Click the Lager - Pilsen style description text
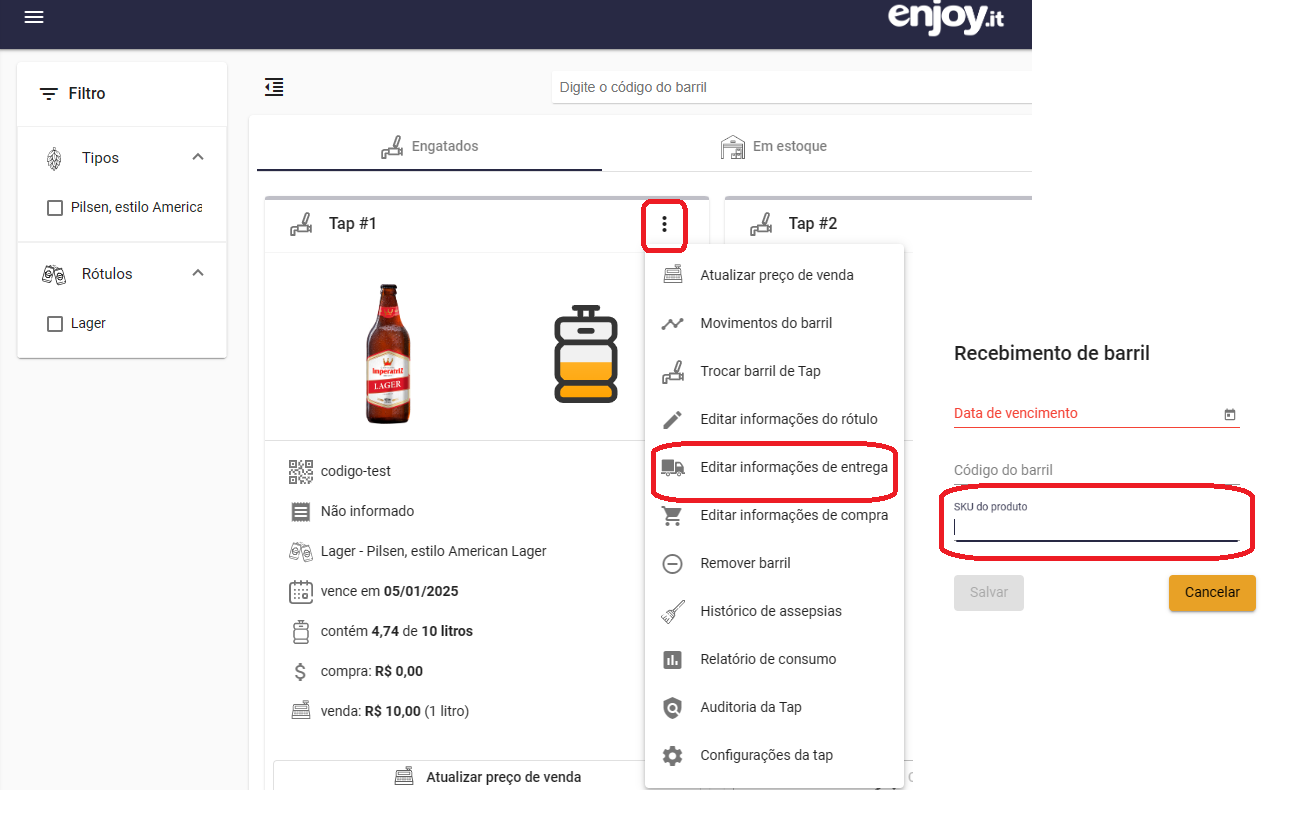 point(434,551)
